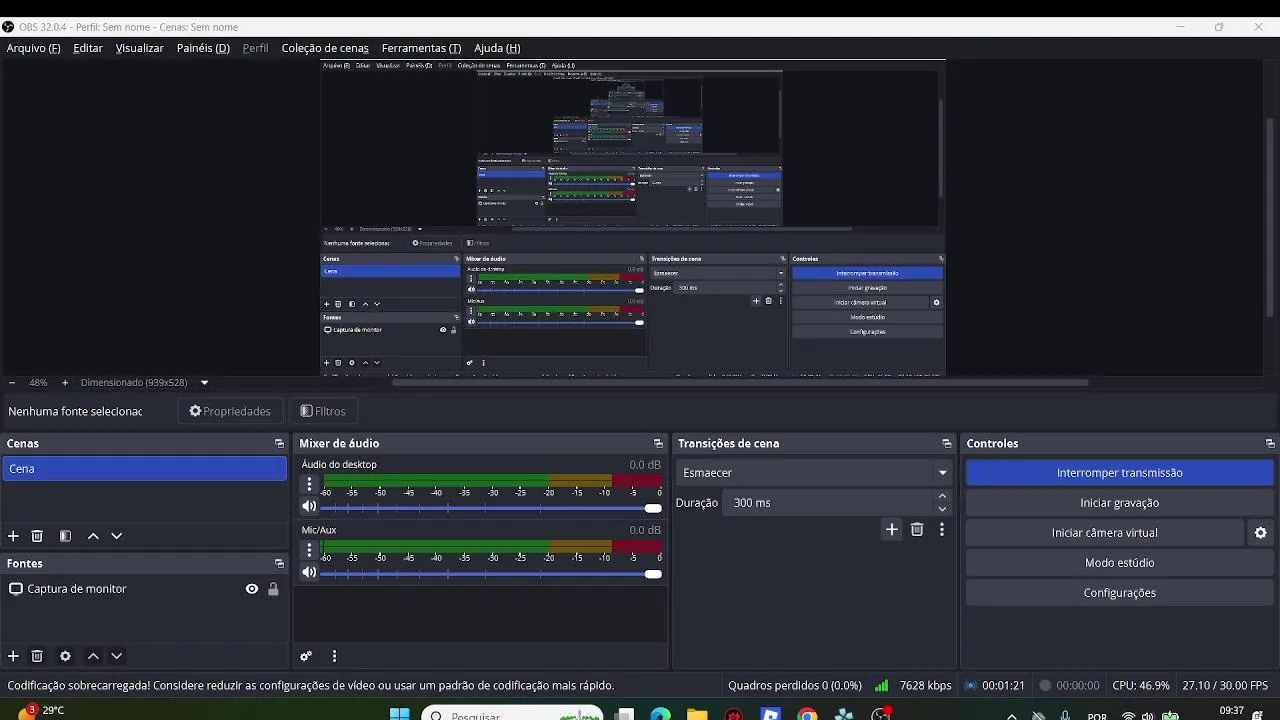Mute Áudio do desktop speaker
The image size is (1280, 720).
pyautogui.click(x=309, y=506)
